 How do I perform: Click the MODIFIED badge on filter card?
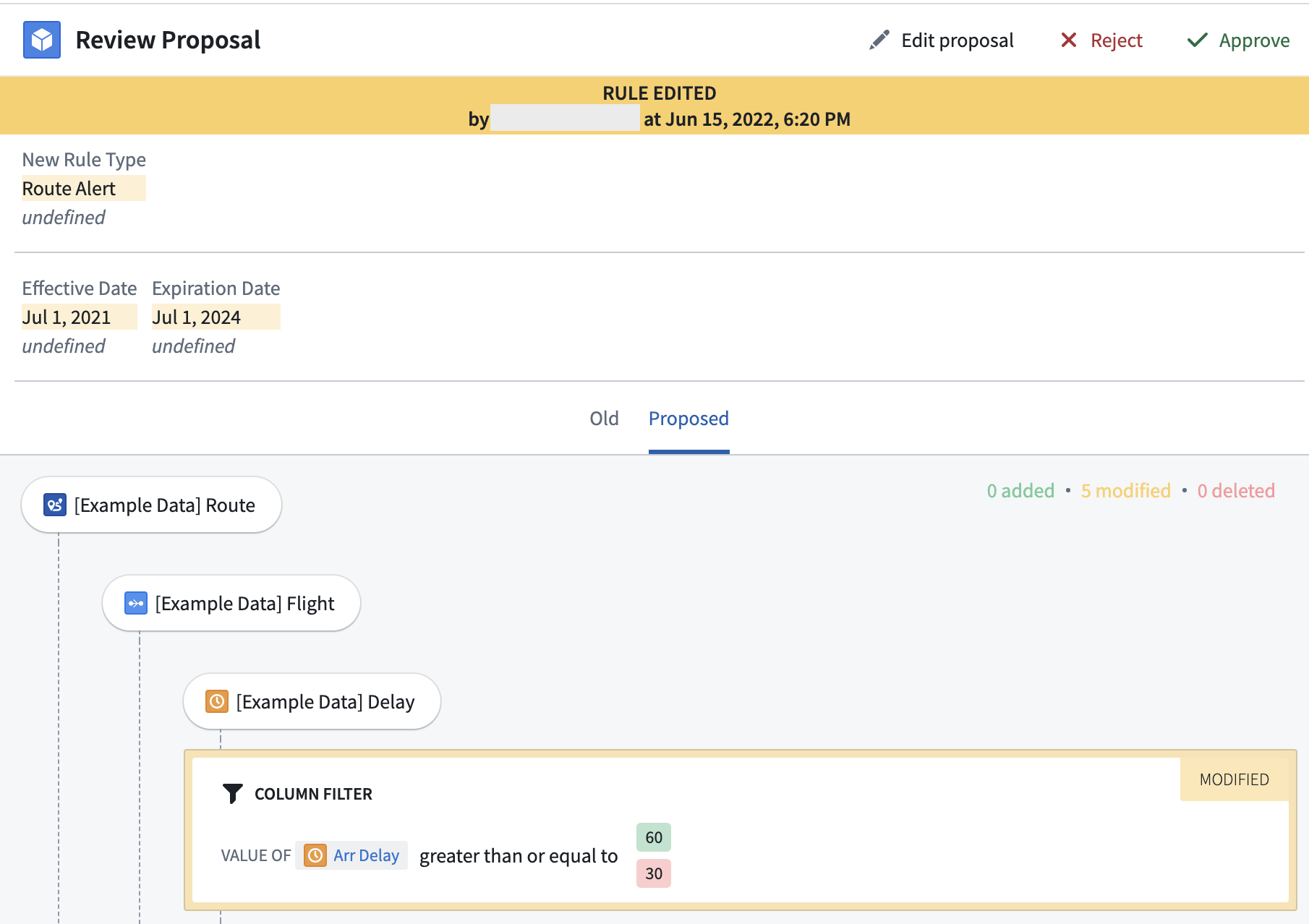tap(1234, 779)
